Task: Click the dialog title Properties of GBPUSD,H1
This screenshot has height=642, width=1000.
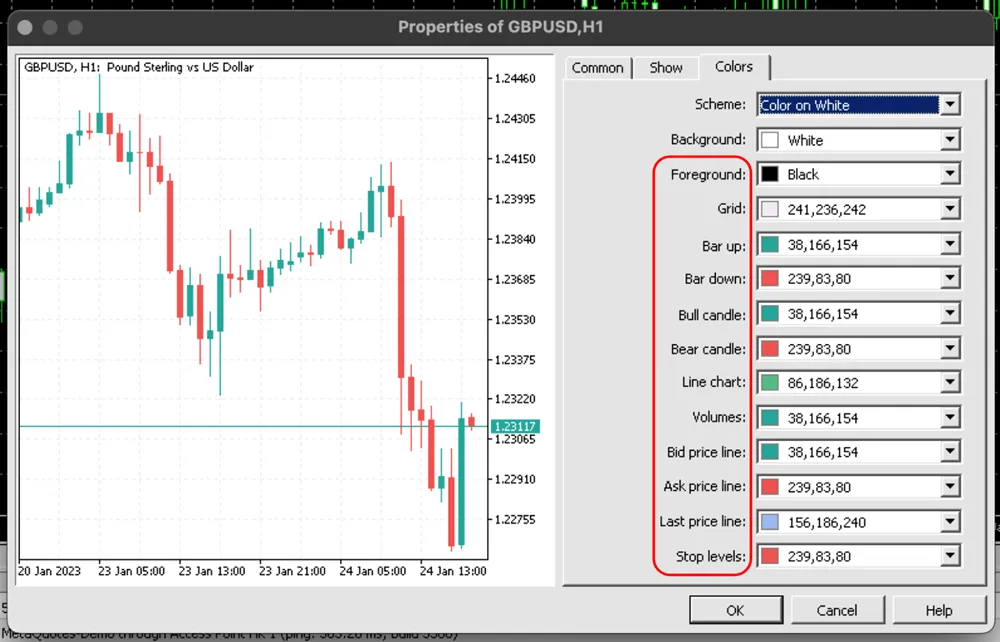Action: pos(501,27)
